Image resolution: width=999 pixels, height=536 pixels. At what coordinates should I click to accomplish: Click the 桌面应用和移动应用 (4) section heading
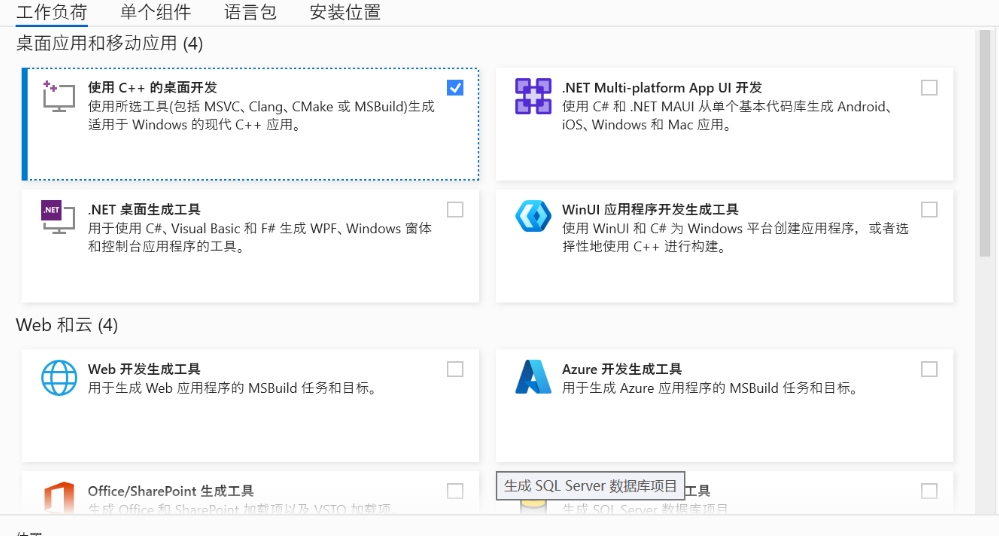[x=110, y=43]
